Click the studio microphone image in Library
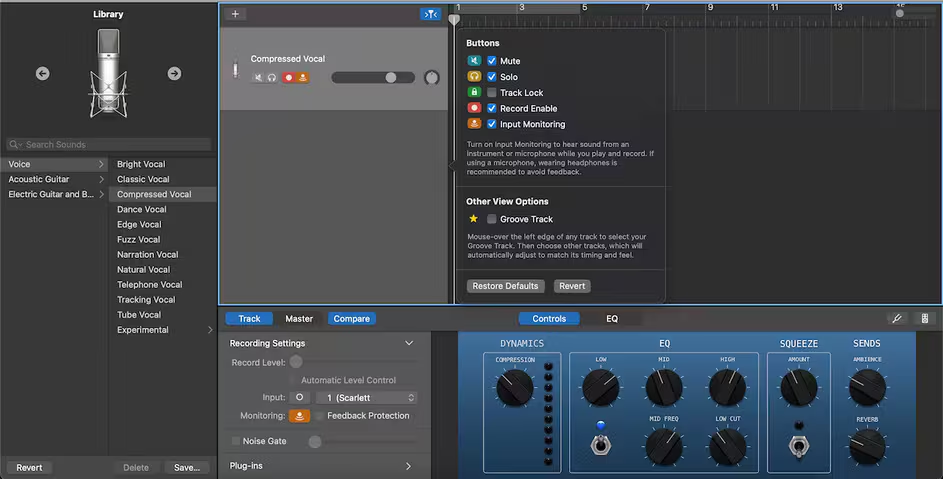This screenshot has height=479, width=943. [108, 73]
